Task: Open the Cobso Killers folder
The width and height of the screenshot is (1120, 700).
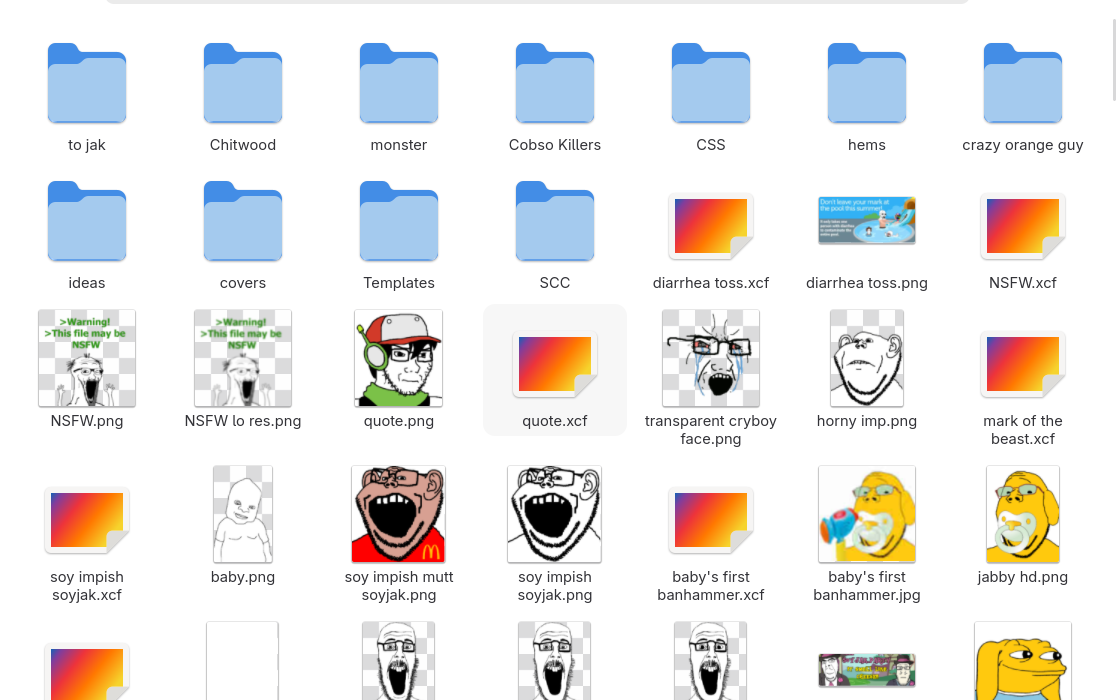Action: [555, 84]
